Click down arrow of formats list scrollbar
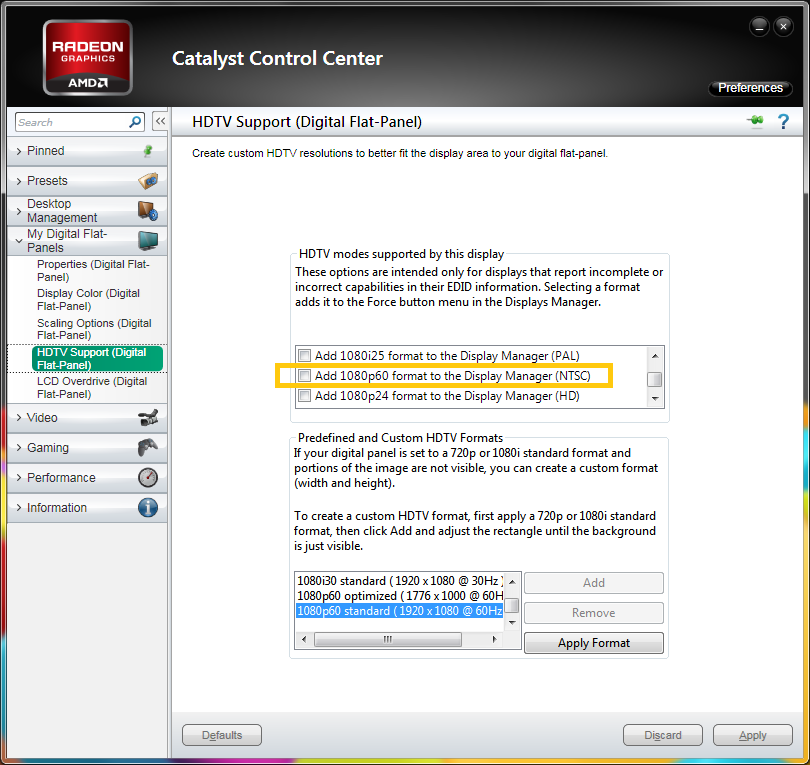This screenshot has height=765, width=810. pyautogui.click(x=512, y=622)
